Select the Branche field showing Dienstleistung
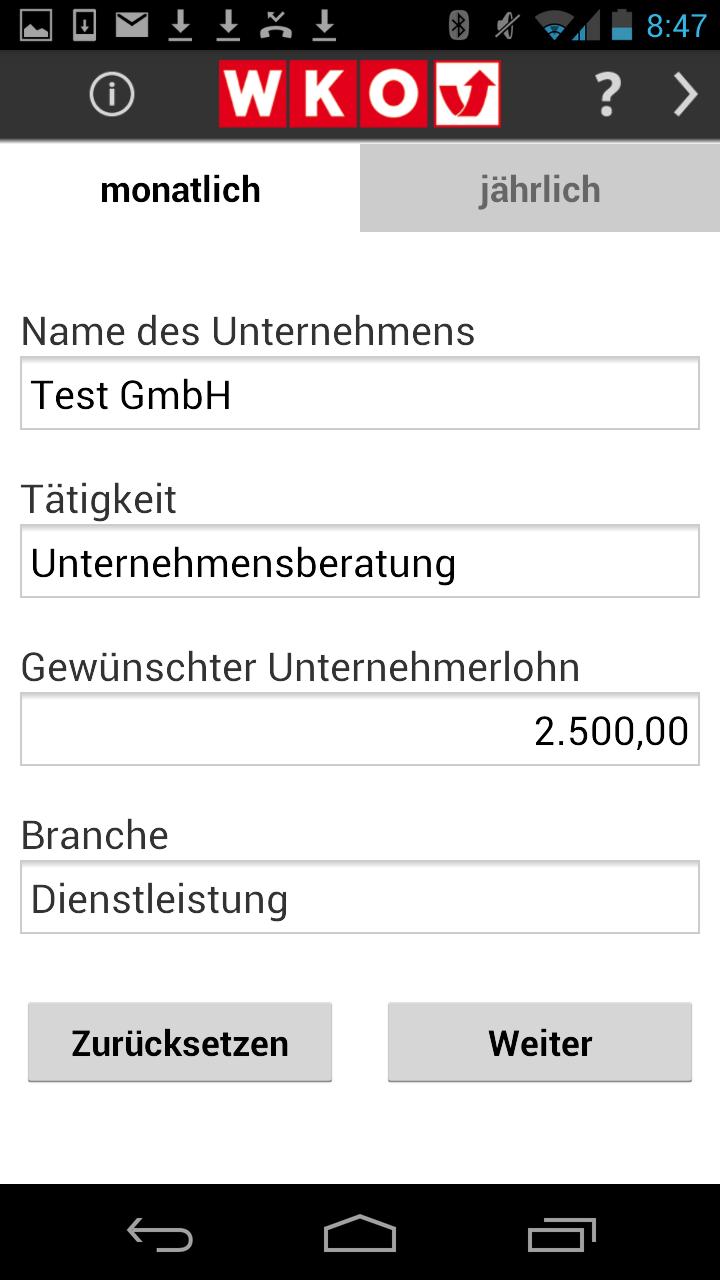The height and width of the screenshot is (1280, 720). pos(360,897)
